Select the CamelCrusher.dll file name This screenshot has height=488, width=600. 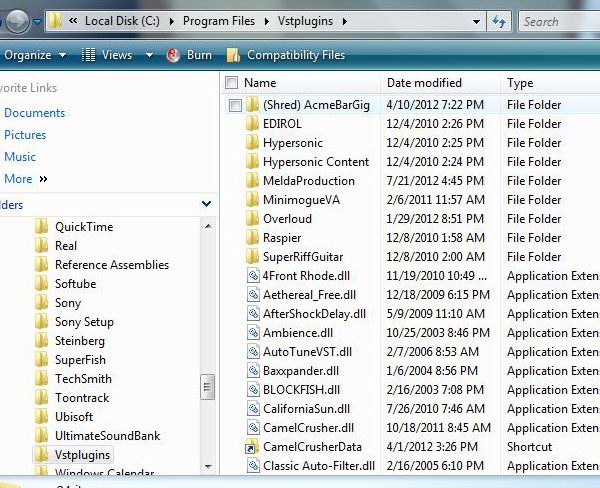coord(308,428)
